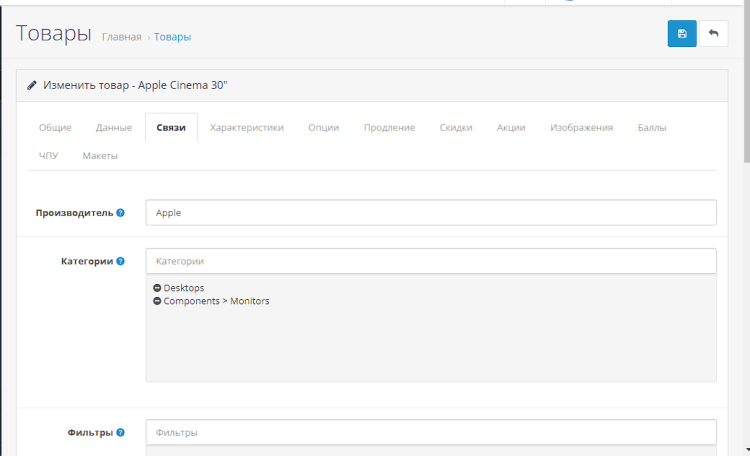Remove Desktops category via minus icon
The image size is (750, 456).
157,288
